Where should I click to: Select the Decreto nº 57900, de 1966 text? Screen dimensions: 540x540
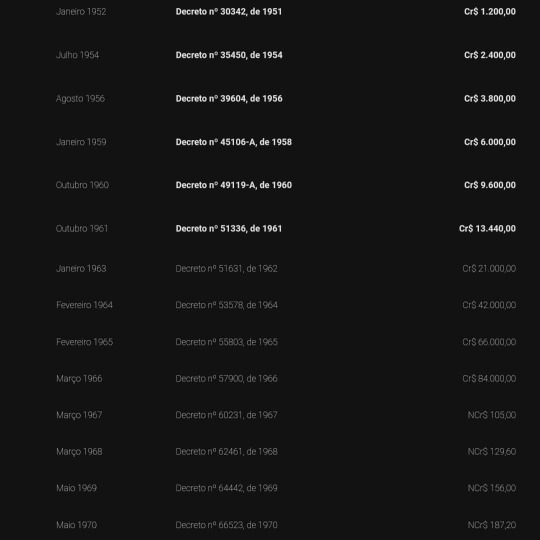click(x=226, y=378)
